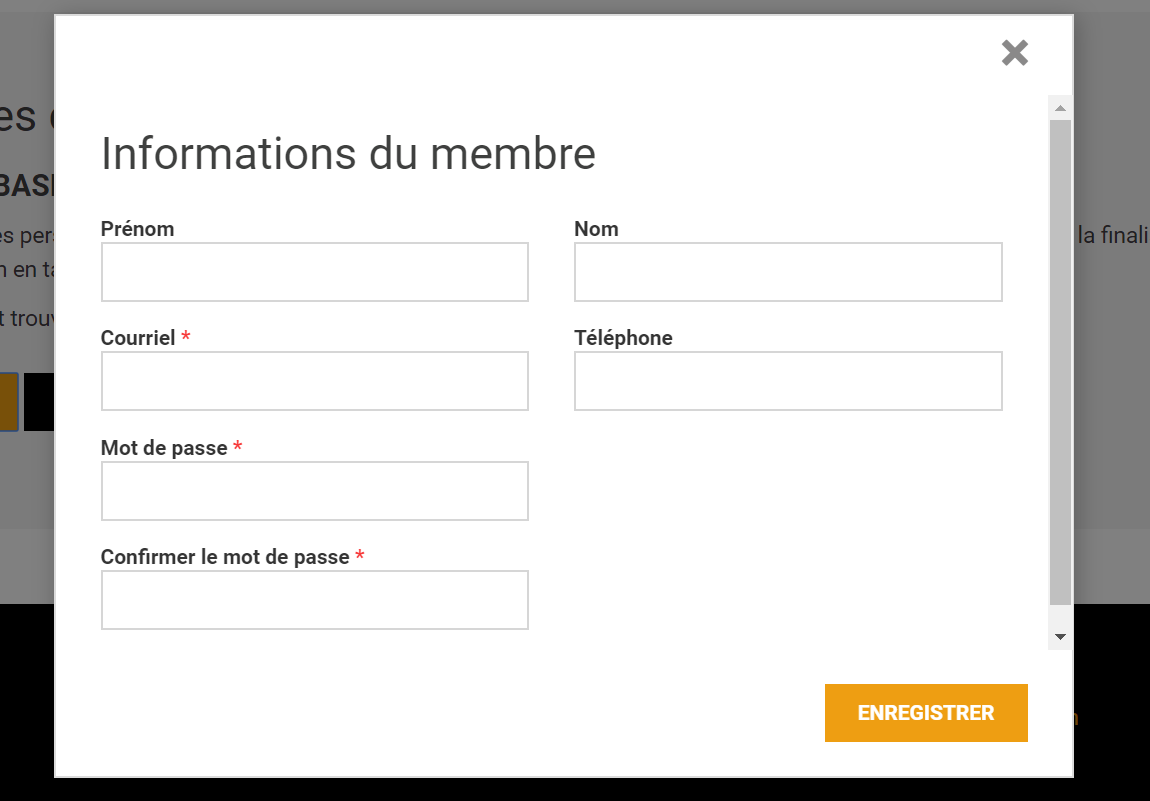
Task: Click the black button behind the dialog
Action: coord(38,402)
